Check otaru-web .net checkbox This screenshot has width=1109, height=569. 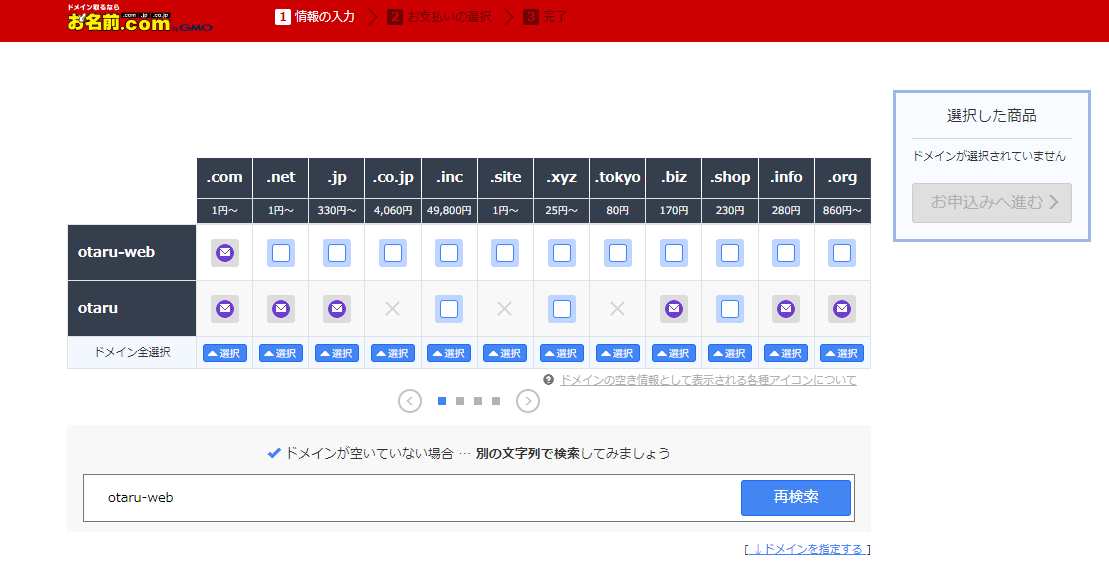[x=281, y=252]
